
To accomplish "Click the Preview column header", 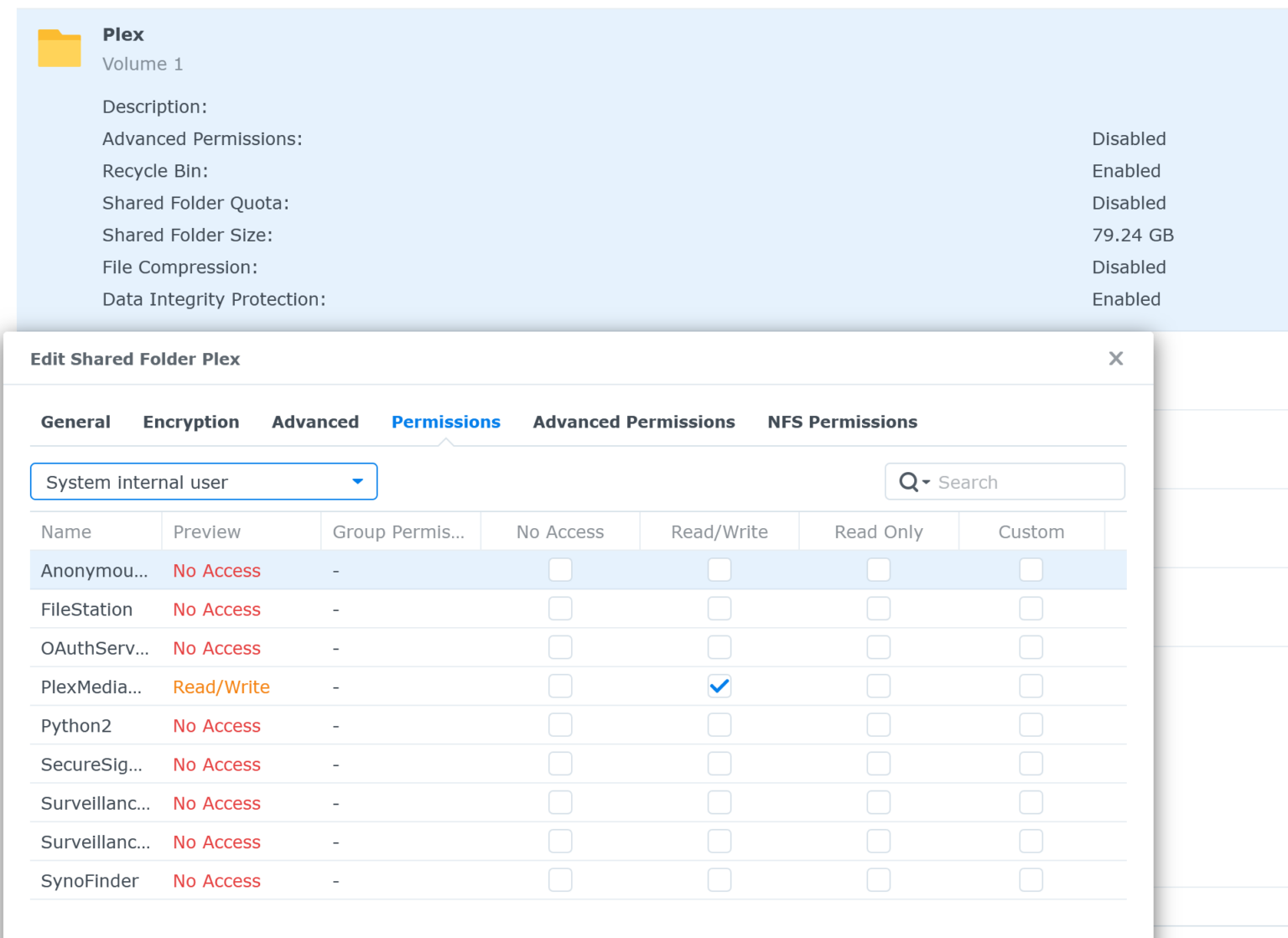I will click(x=241, y=531).
